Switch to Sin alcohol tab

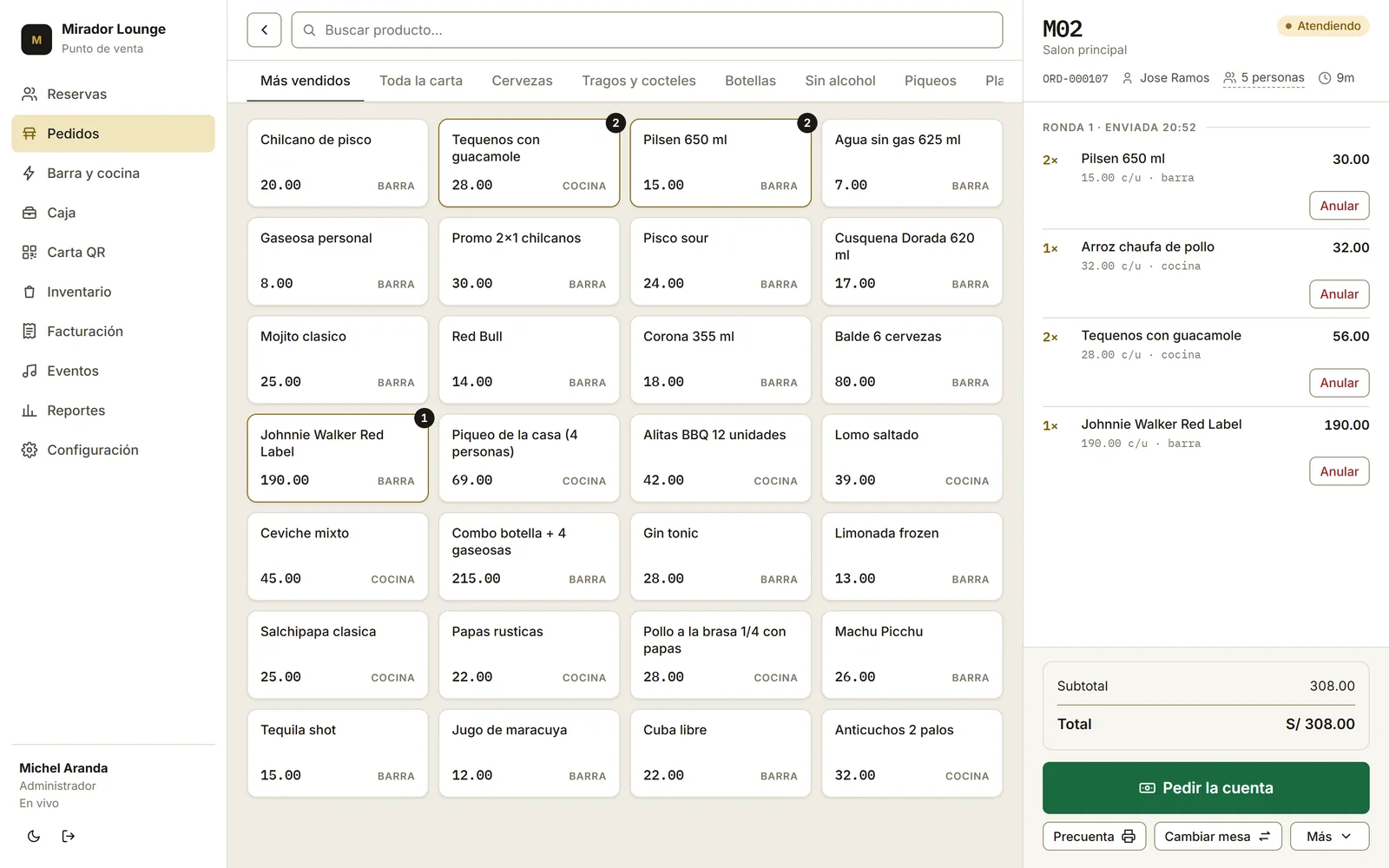click(840, 81)
